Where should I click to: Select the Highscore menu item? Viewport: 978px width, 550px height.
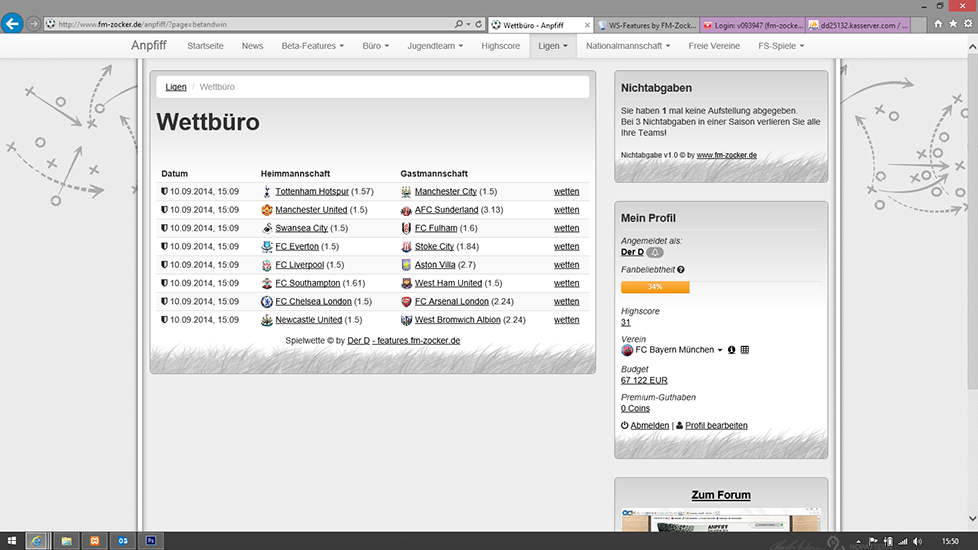[x=500, y=46]
